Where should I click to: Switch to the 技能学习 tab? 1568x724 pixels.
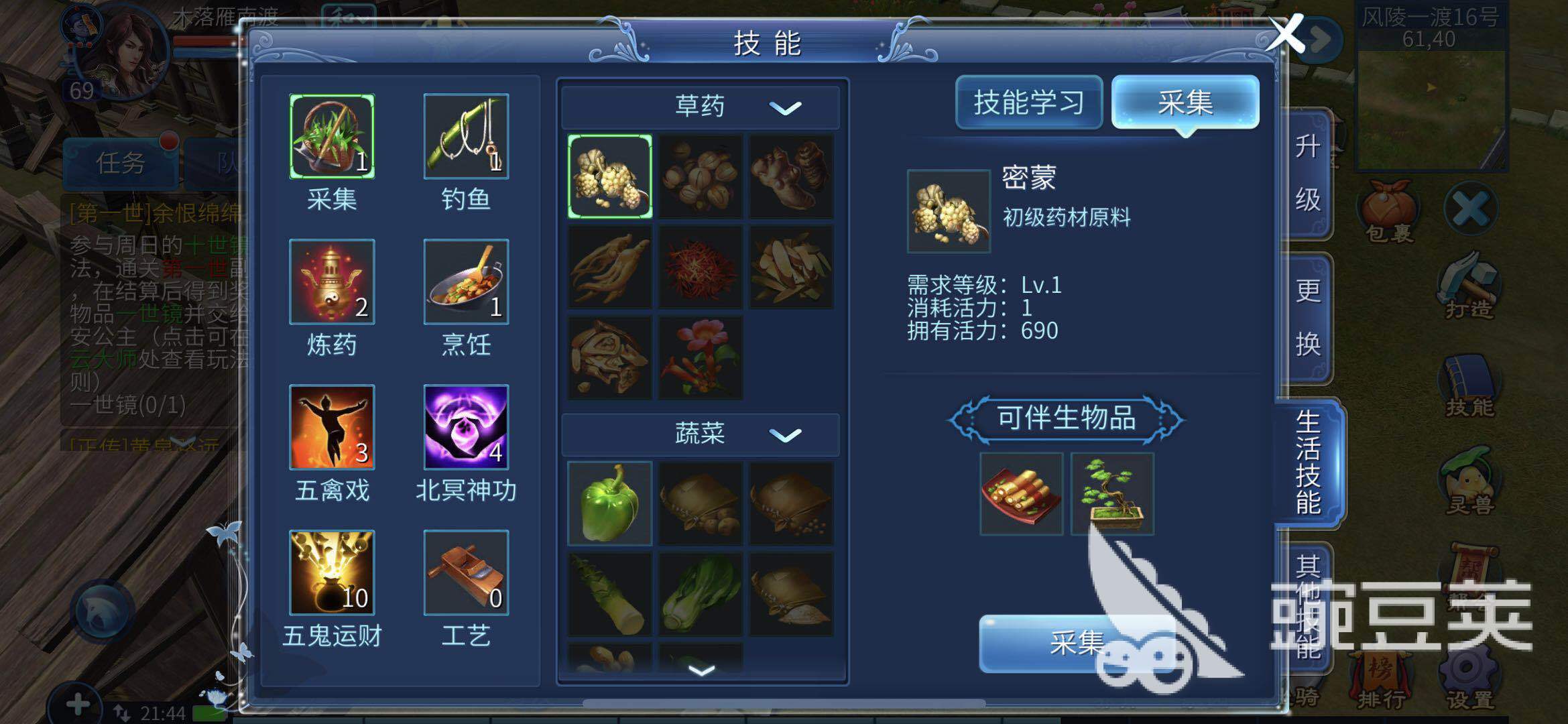tap(1029, 103)
